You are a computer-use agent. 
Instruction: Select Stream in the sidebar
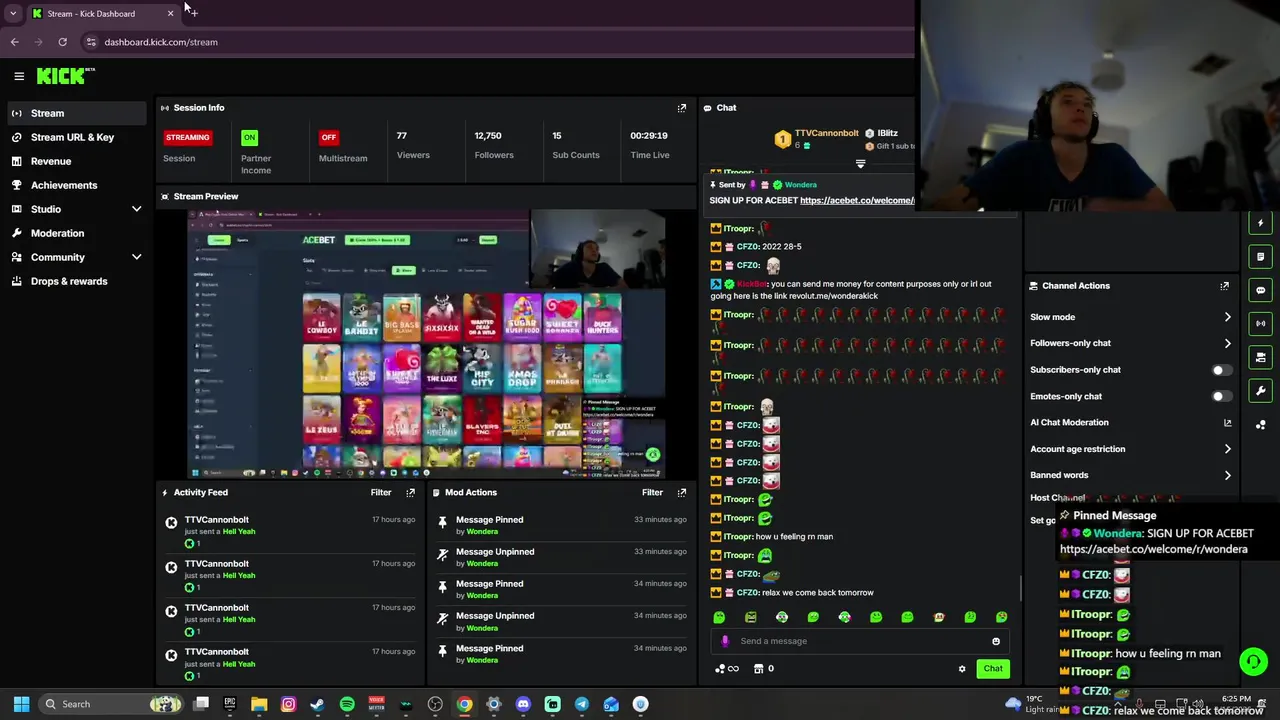(78, 113)
